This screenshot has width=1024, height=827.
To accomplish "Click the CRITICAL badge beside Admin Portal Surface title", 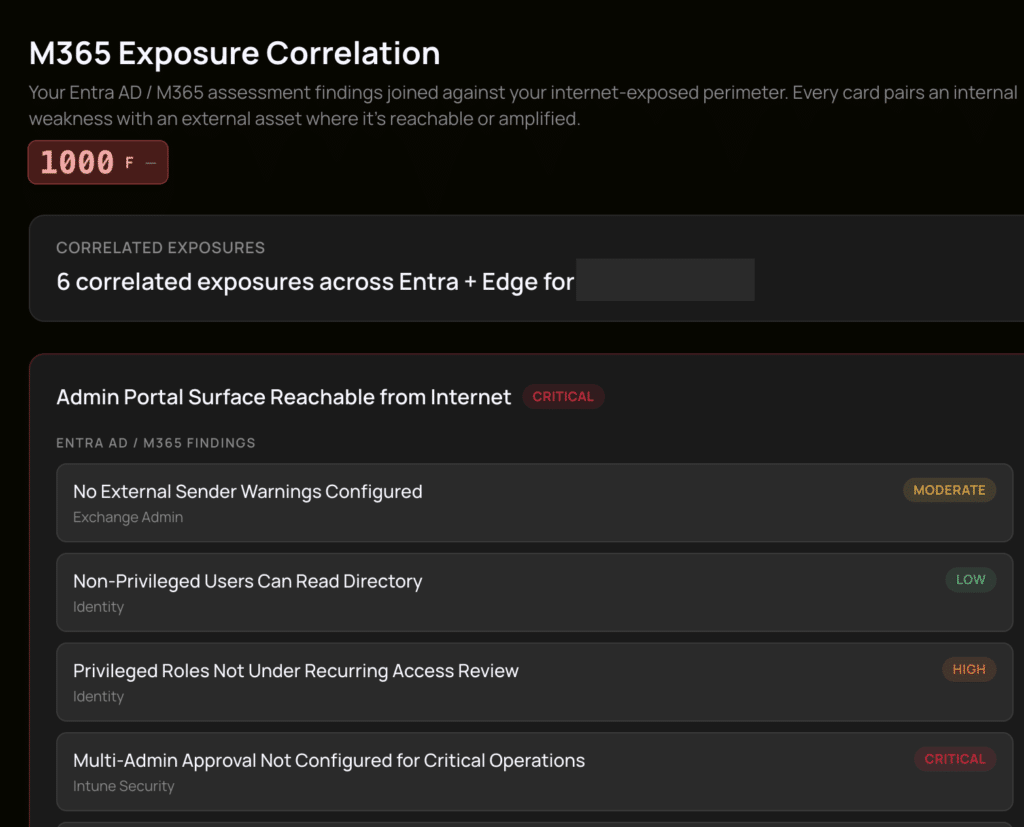I will (x=563, y=397).
